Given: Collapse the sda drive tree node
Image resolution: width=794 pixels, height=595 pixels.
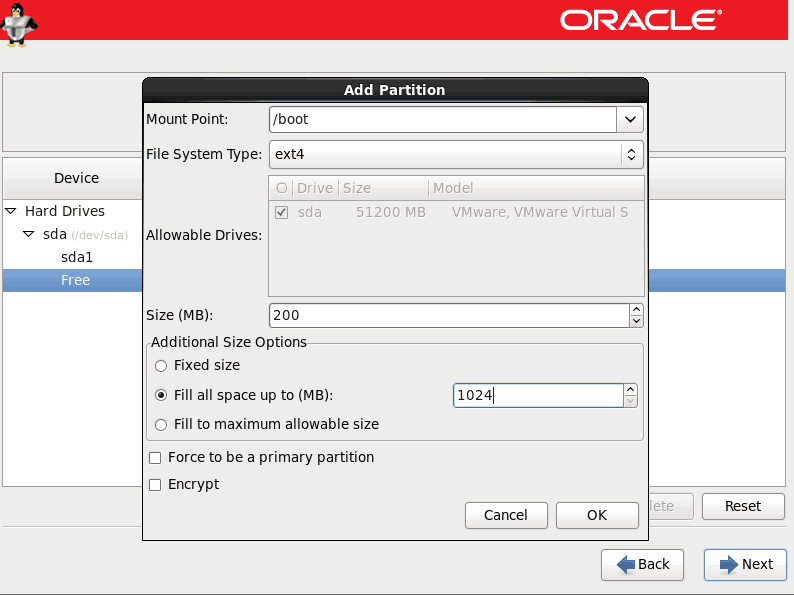Looking at the screenshot, I should point(29,234).
